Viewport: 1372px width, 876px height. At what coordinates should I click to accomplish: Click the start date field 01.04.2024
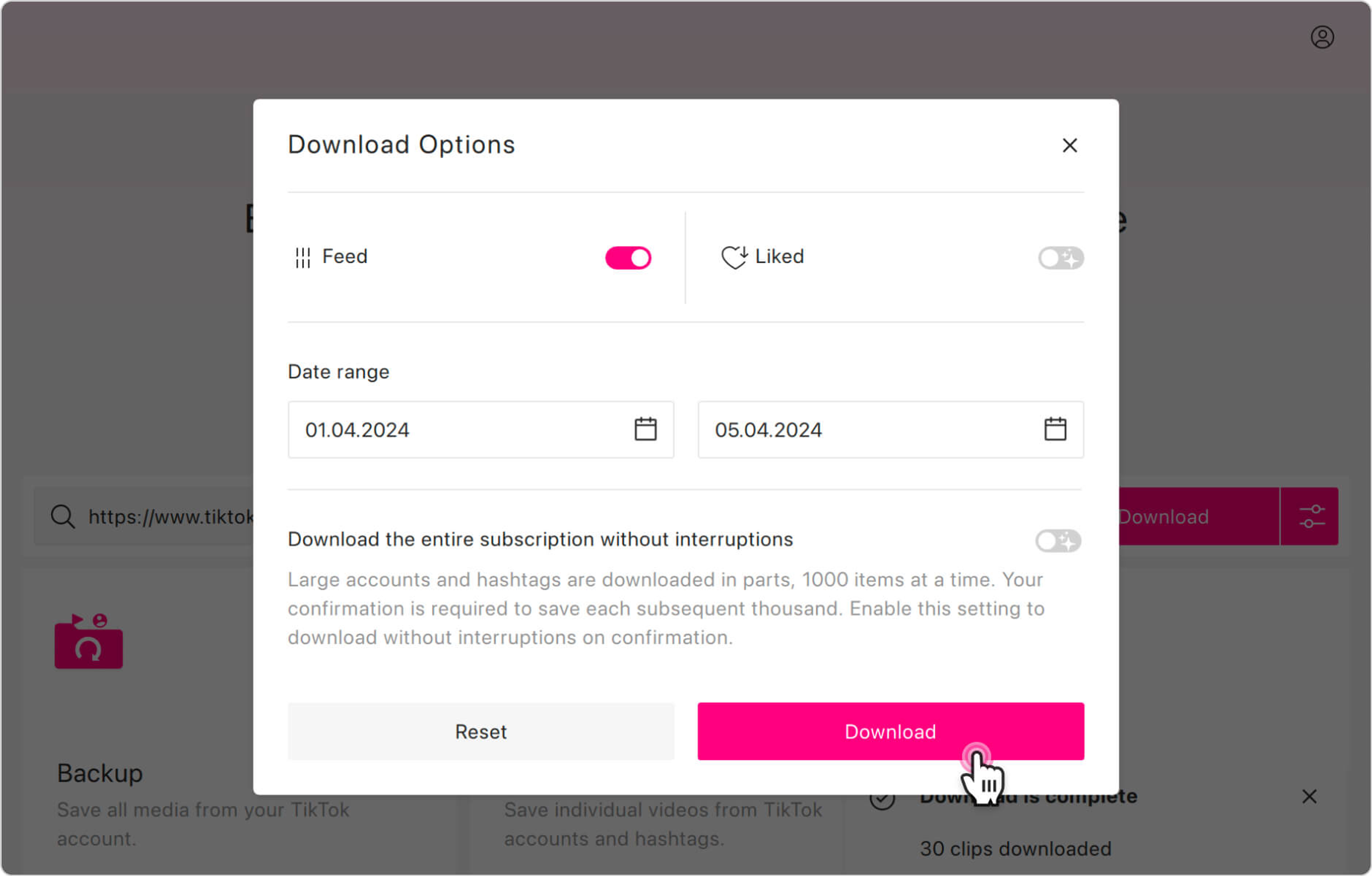480,429
